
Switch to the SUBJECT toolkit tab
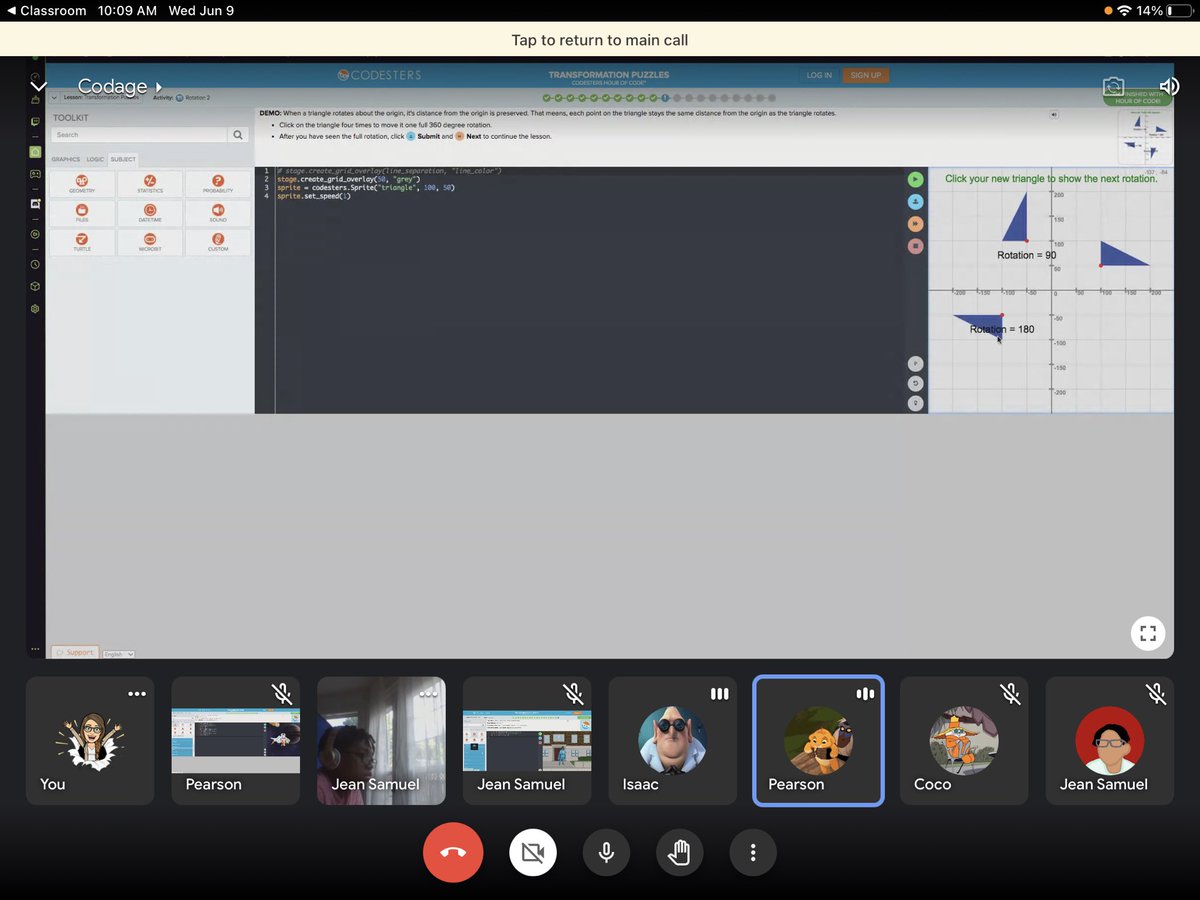[x=123, y=159]
